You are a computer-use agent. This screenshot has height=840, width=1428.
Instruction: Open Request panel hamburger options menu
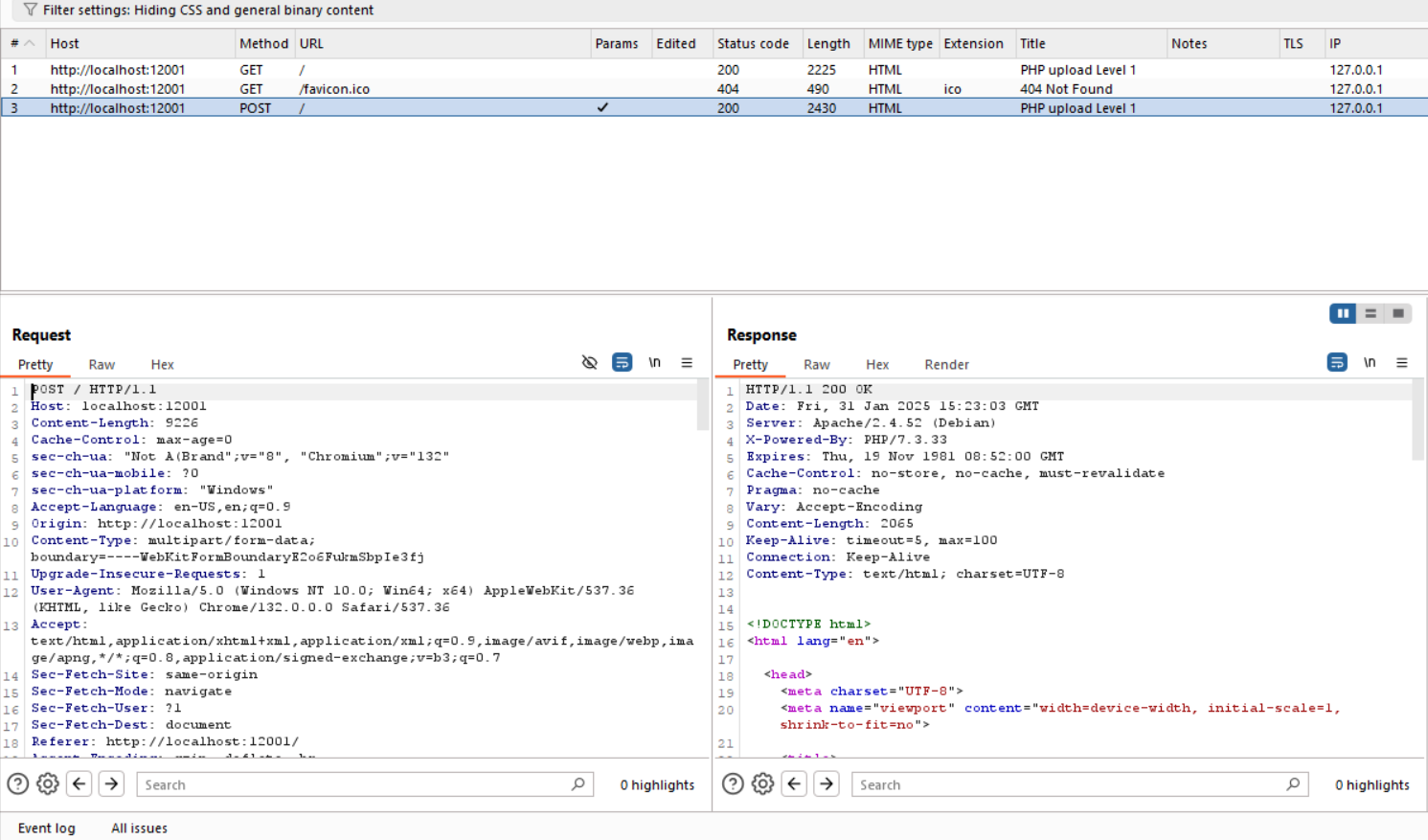click(687, 362)
